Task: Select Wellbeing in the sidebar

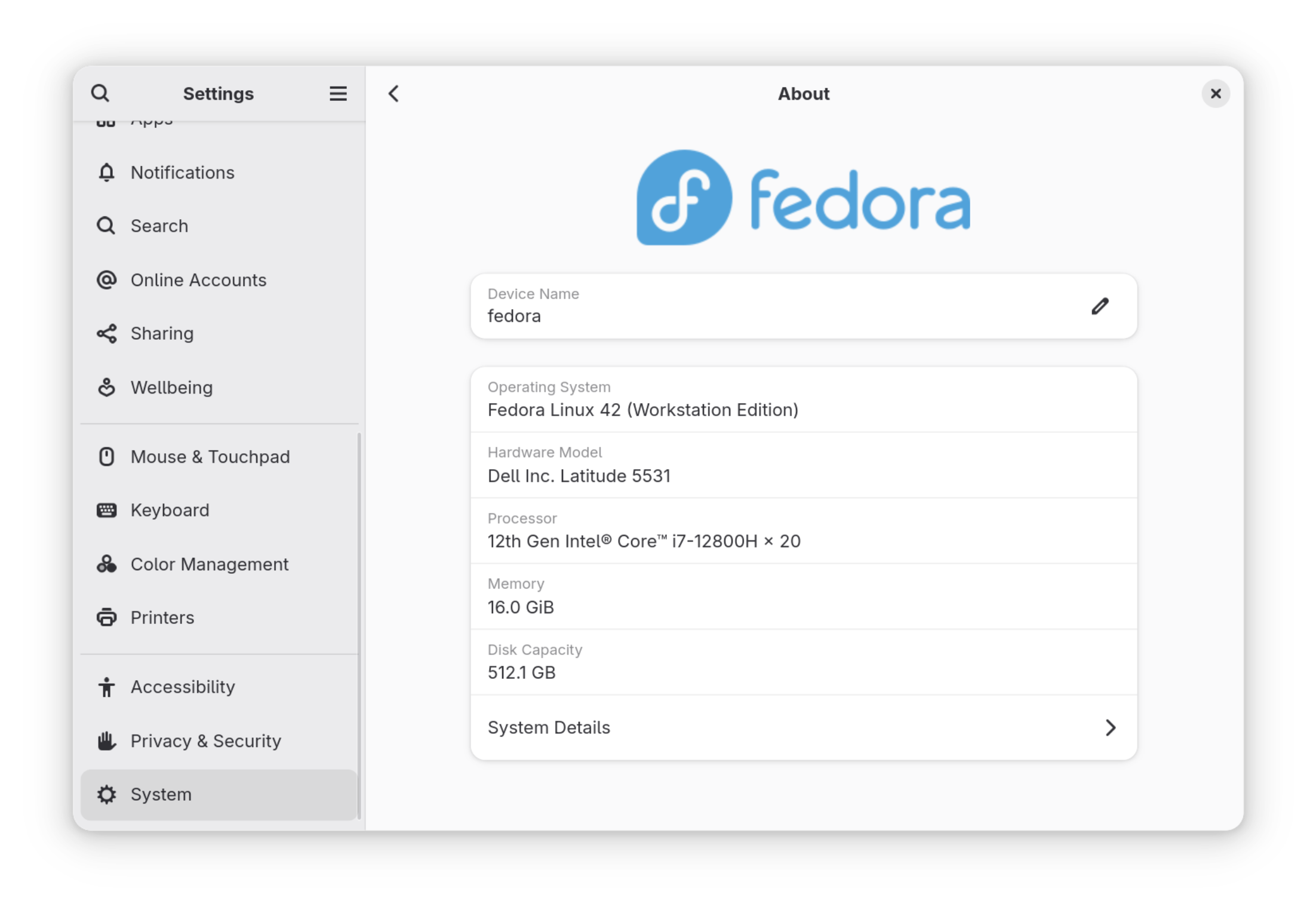Action: click(171, 388)
